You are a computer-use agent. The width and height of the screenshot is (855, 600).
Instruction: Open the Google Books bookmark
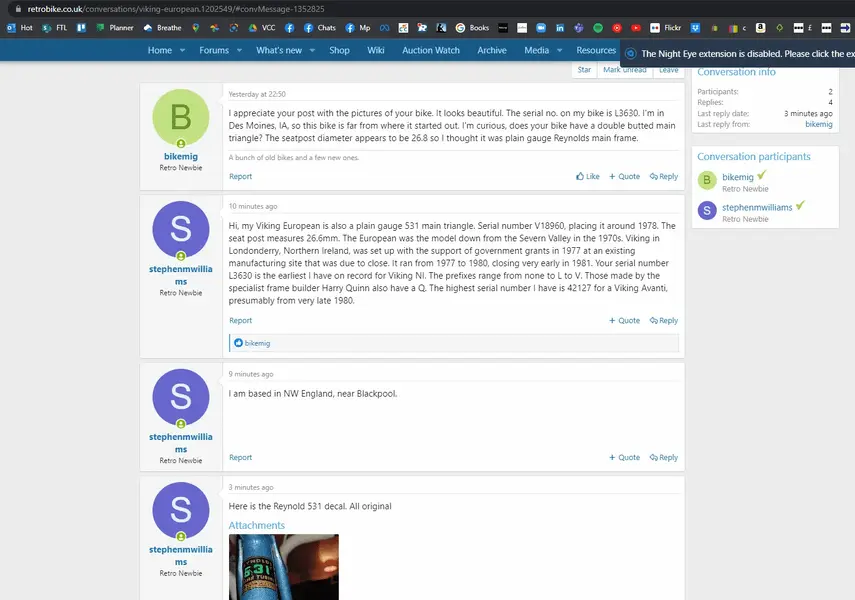click(x=473, y=28)
